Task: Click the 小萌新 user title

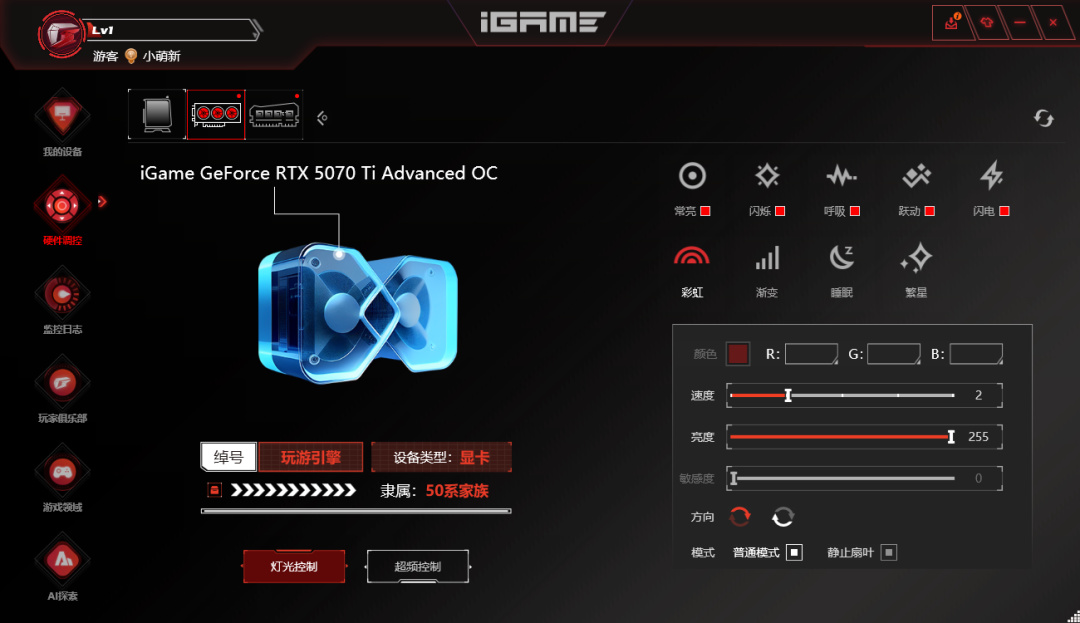Action: point(161,56)
